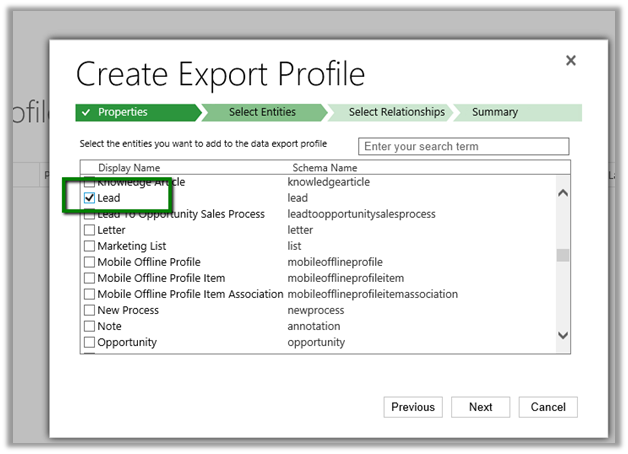Image resolution: width=628 pixels, height=454 pixels.
Task: Uncheck the Lead entity checkbox
Action: click(x=90, y=198)
